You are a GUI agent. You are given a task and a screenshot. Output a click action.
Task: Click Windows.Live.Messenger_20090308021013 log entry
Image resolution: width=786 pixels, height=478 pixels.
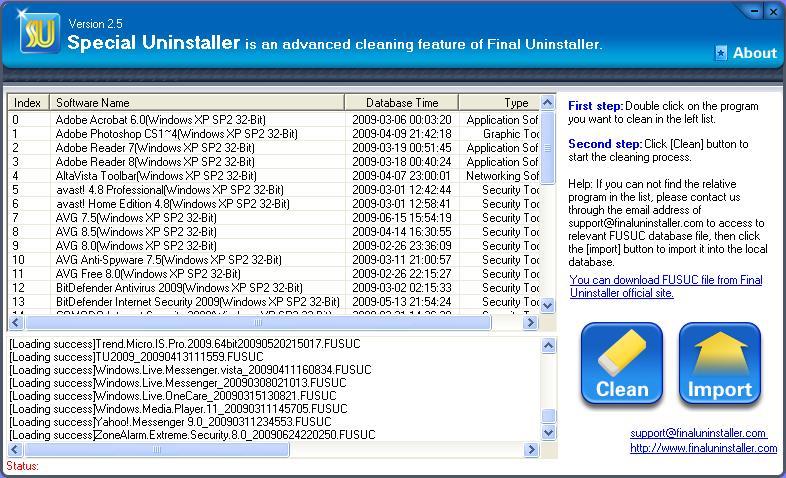[178, 383]
